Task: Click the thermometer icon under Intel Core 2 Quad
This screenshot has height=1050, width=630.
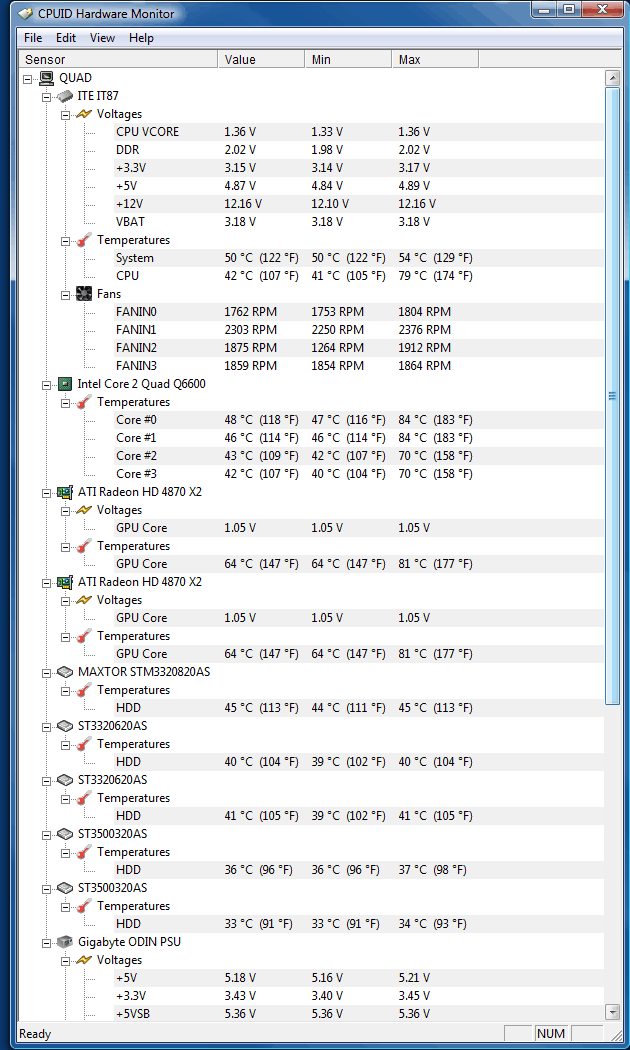Action: coord(84,402)
